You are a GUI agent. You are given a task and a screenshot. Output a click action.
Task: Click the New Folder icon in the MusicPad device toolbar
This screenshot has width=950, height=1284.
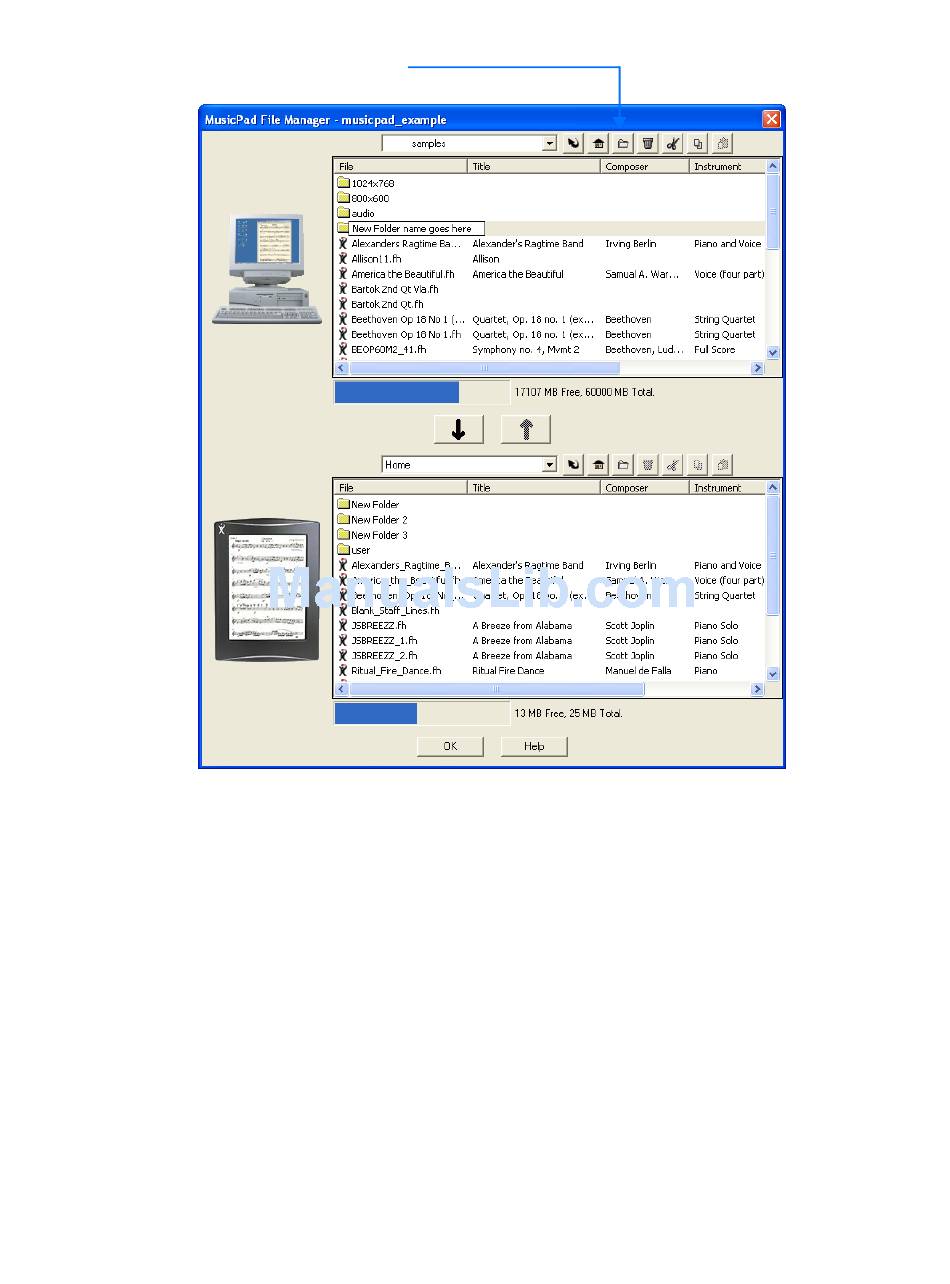click(623, 465)
